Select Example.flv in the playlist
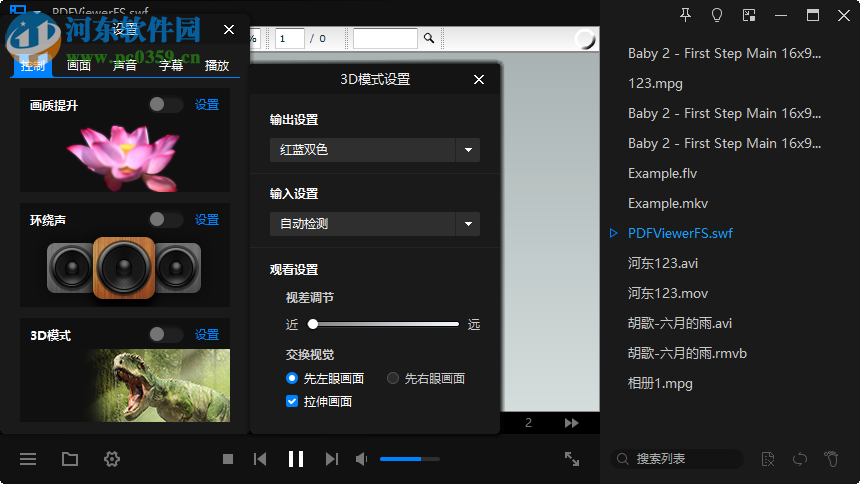The width and height of the screenshot is (860, 484). 663,173
